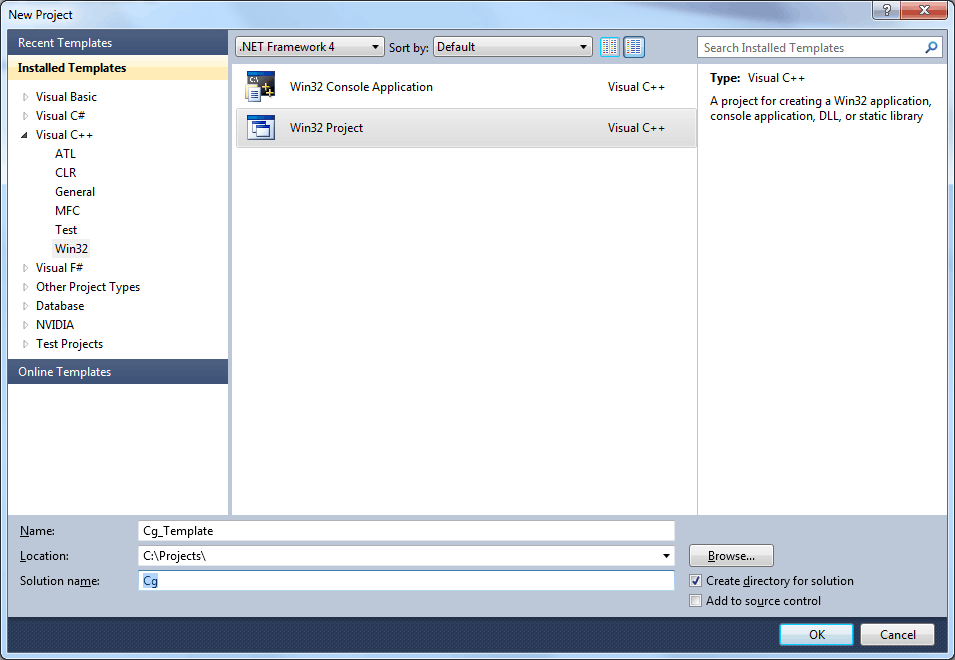Select General under Visual C++

pyautogui.click(x=75, y=192)
